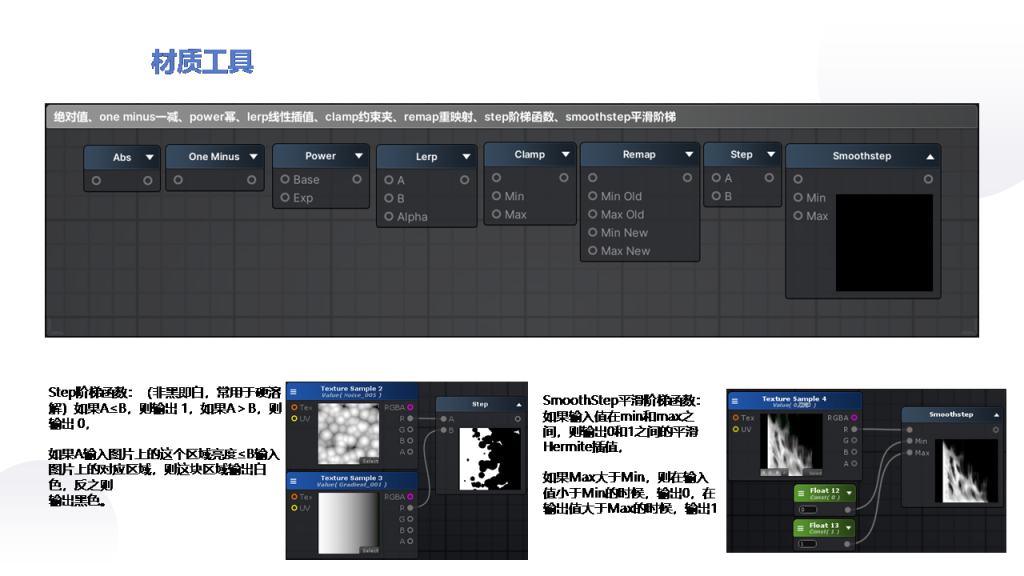Screen dimensions: 1024x576
Task: Select the Min Old port on Remap
Action: tap(592, 196)
